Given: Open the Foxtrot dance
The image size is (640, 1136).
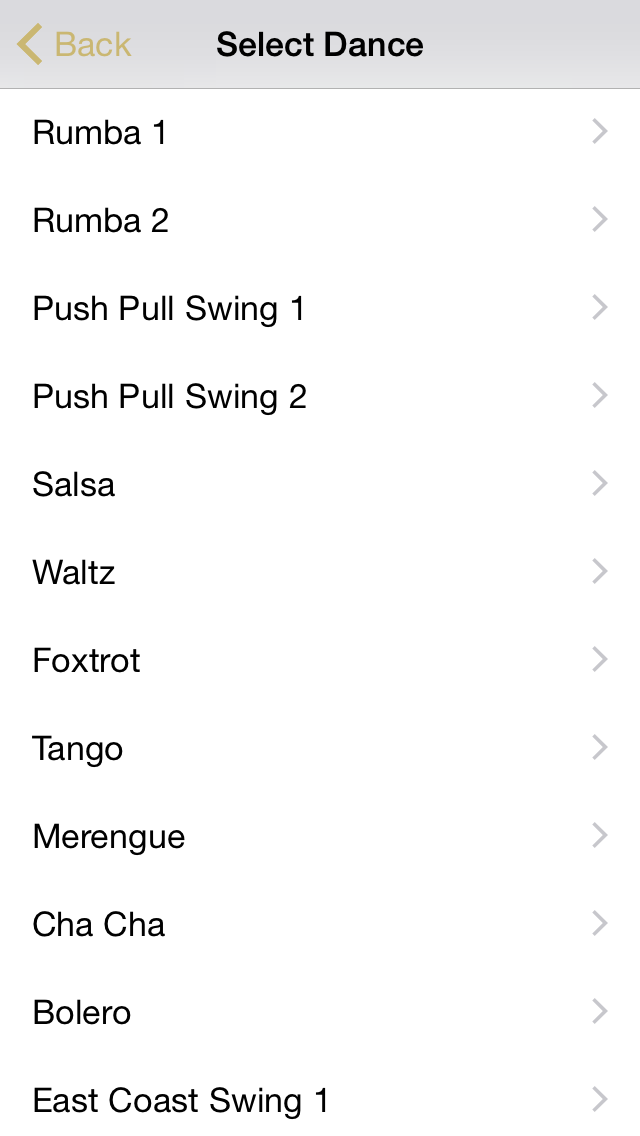Looking at the screenshot, I should point(320,661).
